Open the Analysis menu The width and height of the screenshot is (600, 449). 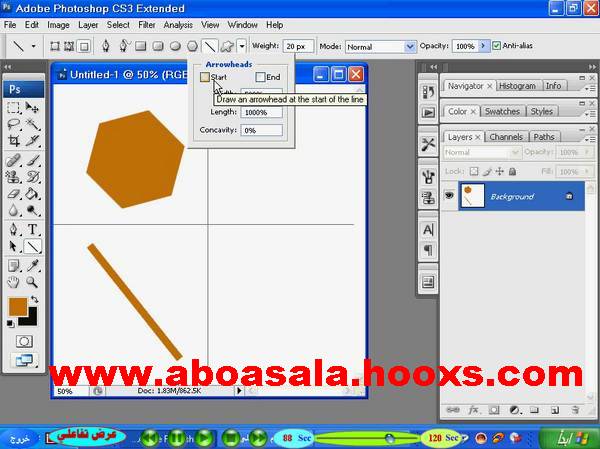pos(178,25)
